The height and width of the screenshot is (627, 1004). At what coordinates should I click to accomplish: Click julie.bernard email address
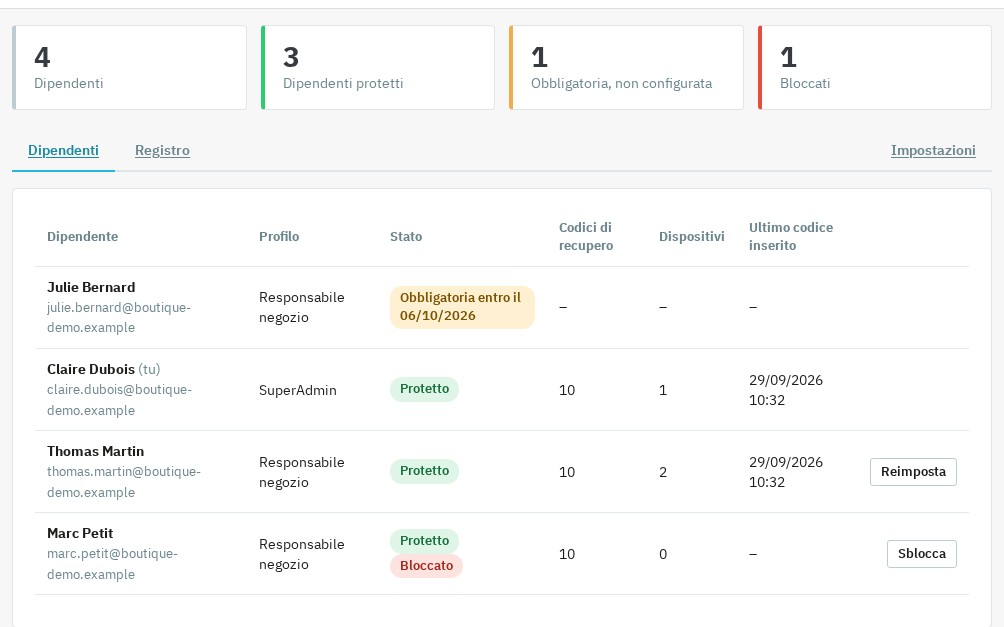pos(118,317)
